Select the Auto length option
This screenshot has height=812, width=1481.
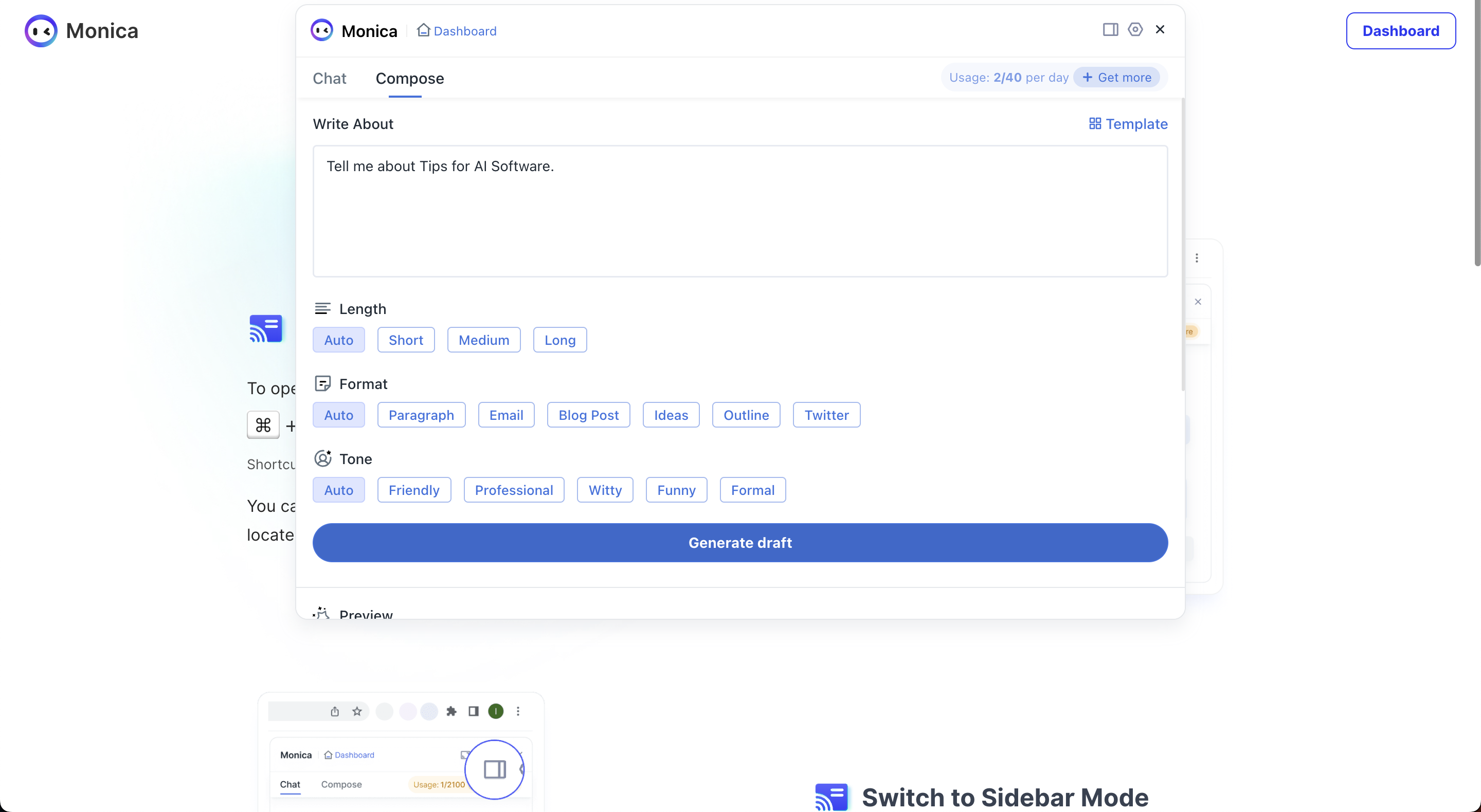click(x=339, y=340)
